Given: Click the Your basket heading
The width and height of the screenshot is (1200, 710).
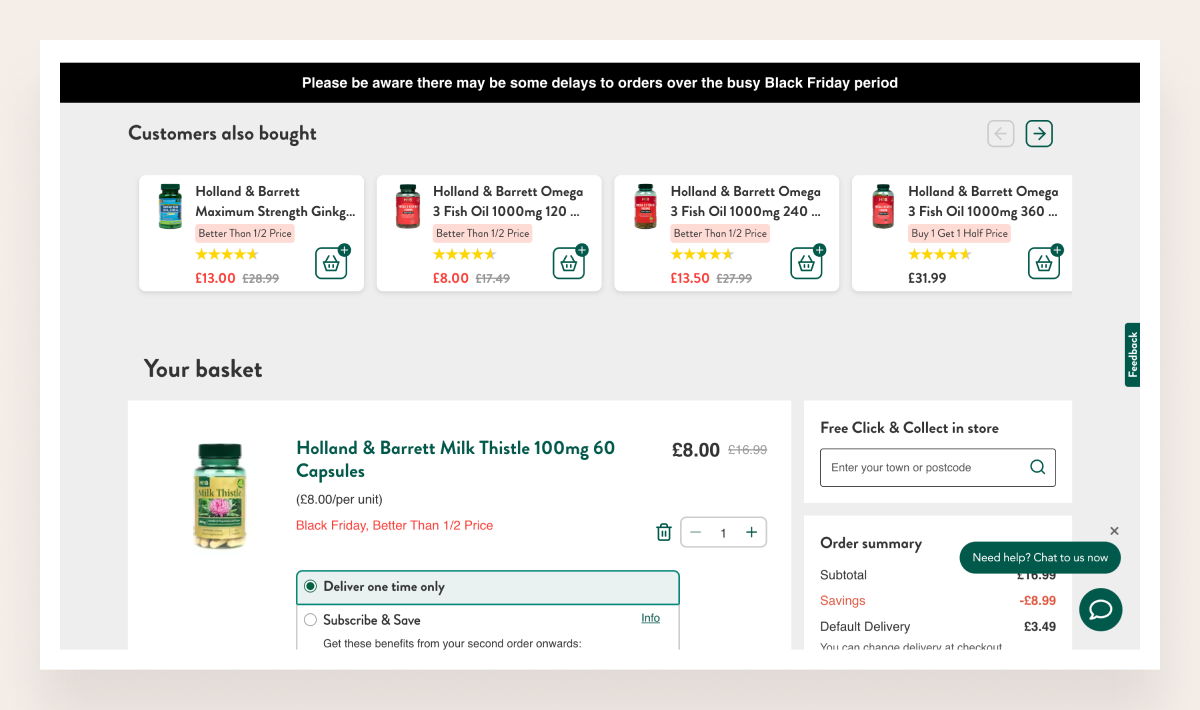Looking at the screenshot, I should click(203, 369).
